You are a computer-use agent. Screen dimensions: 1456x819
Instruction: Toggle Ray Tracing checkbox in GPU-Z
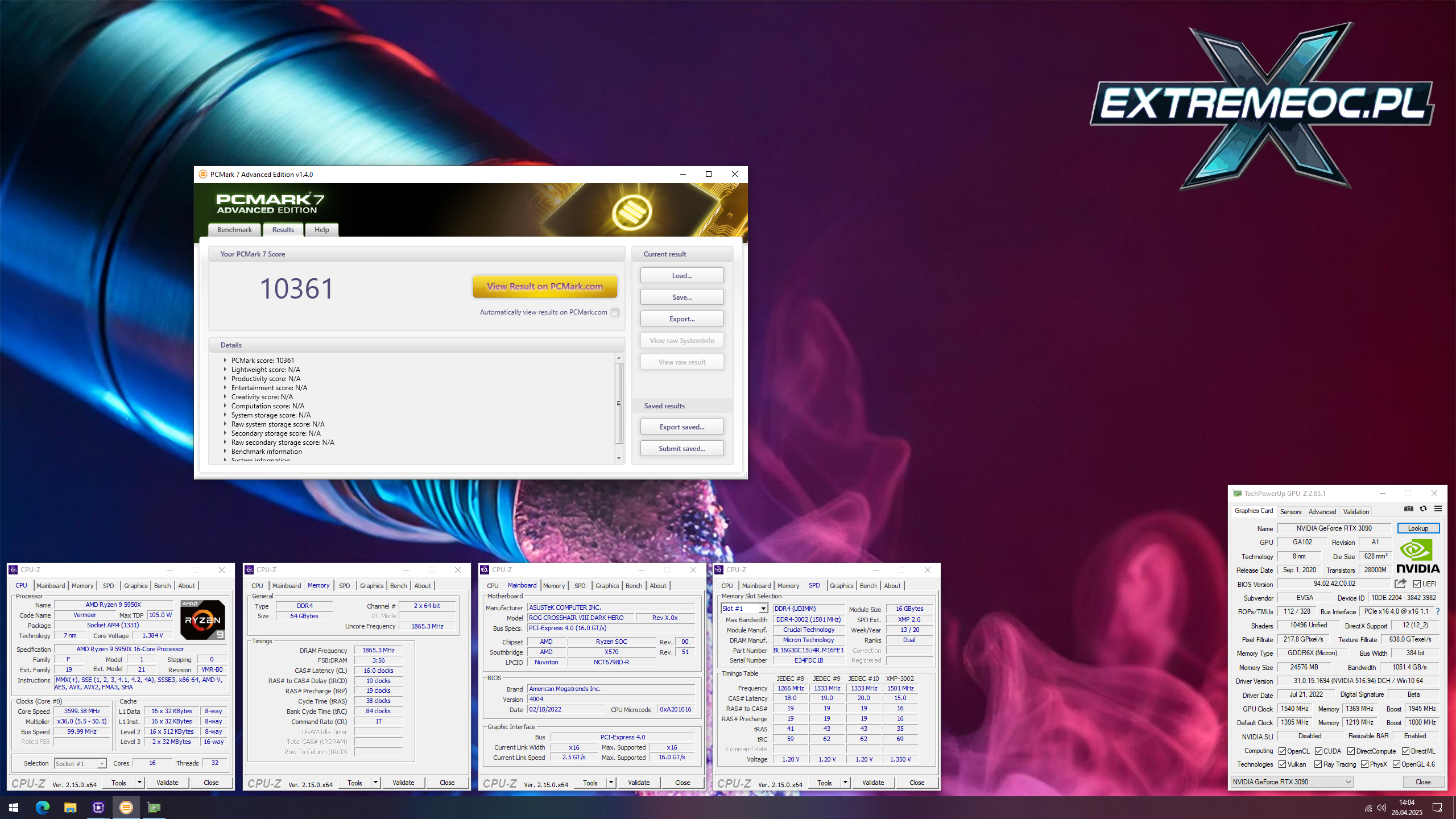click(x=1318, y=764)
